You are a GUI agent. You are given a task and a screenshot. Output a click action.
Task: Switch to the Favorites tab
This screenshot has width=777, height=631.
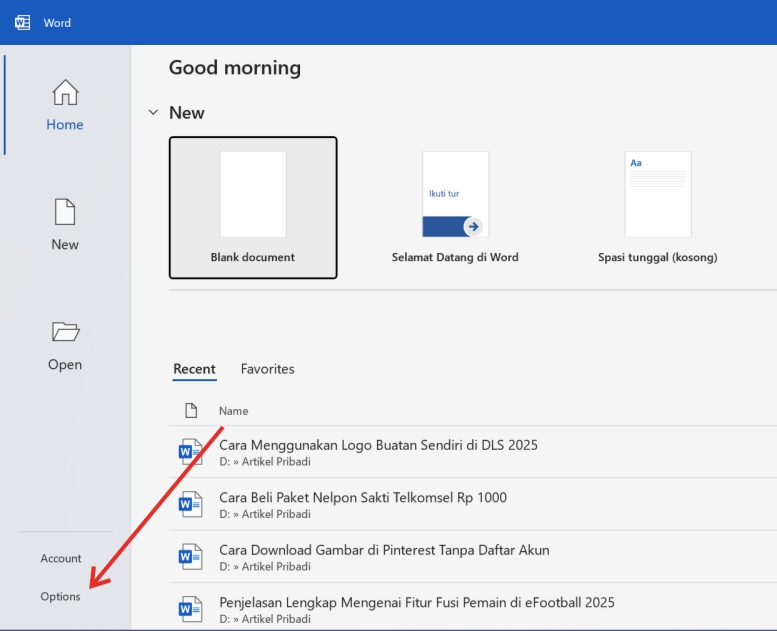tap(268, 369)
